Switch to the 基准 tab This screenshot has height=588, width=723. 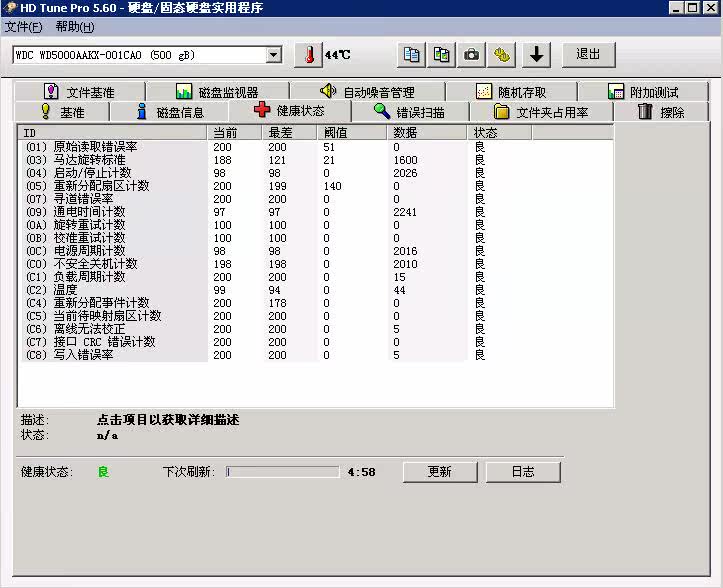coord(62,112)
